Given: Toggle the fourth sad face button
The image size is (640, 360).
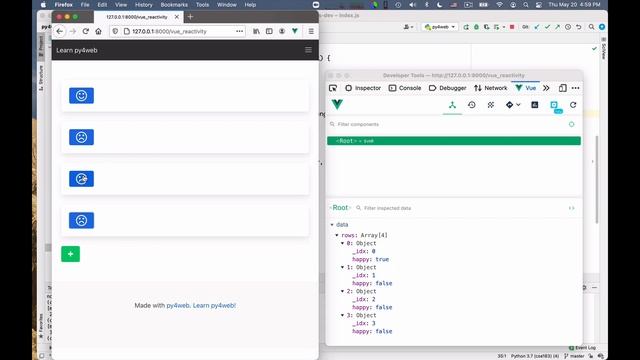Looking at the screenshot, I should pos(81,220).
